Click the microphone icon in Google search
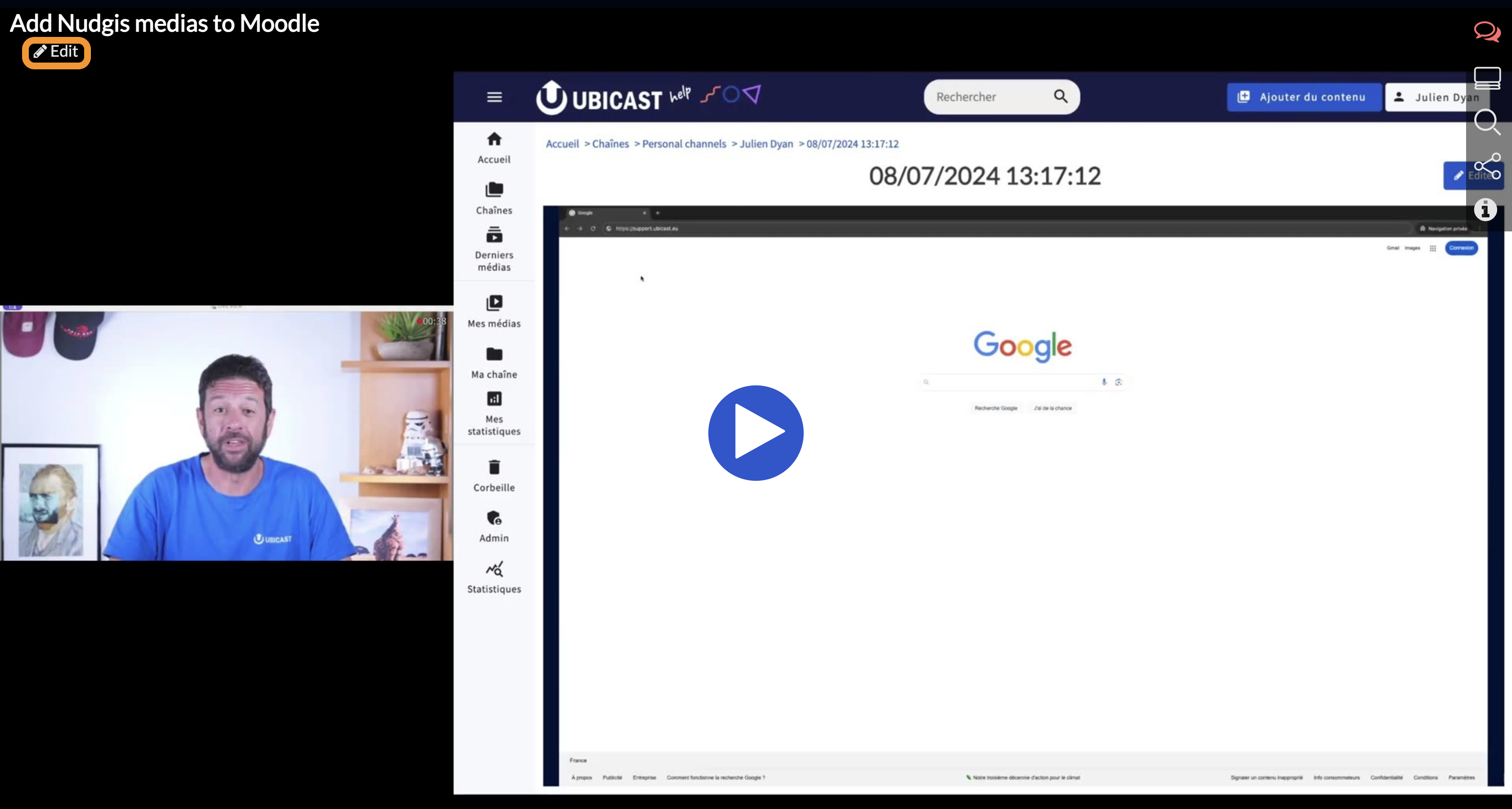The image size is (1512, 809). coord(1103,382)
